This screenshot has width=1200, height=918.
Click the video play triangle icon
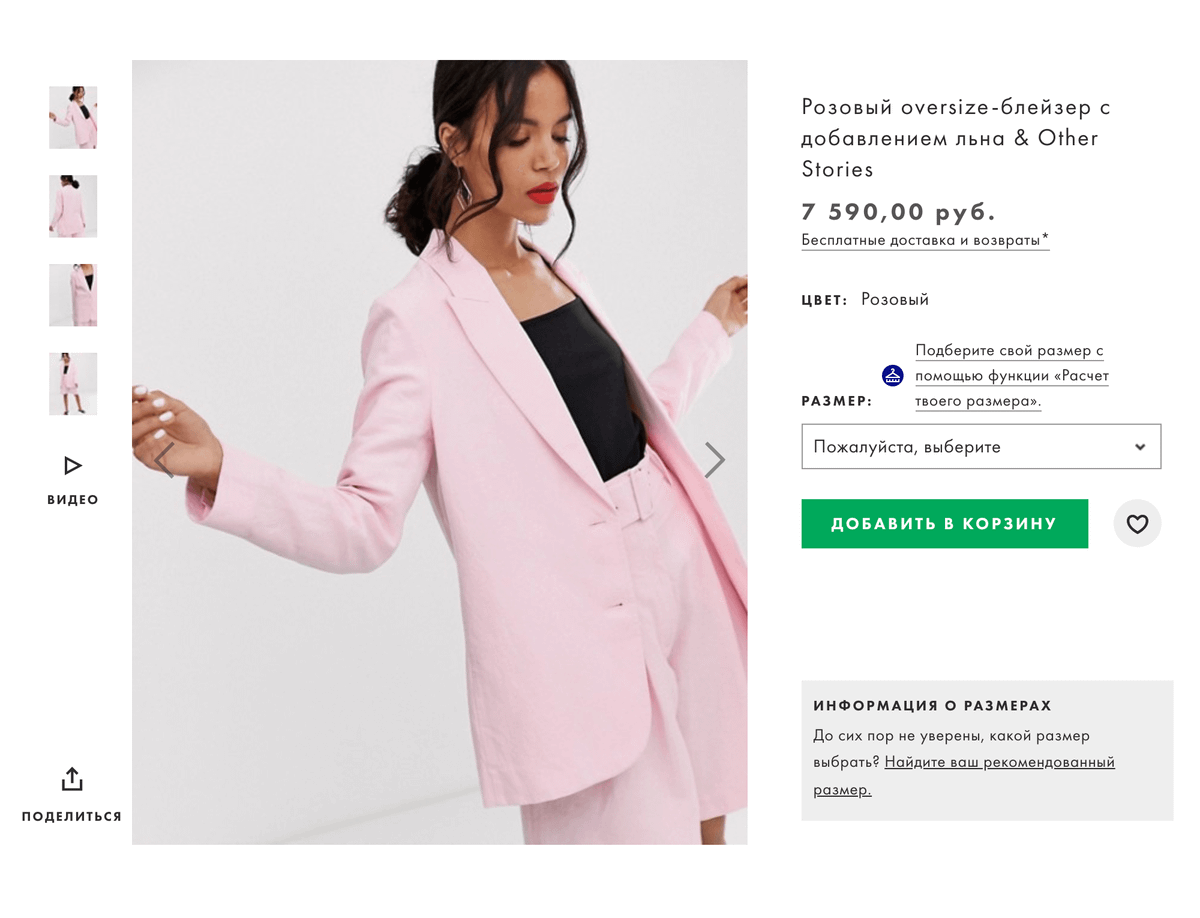tap(72, 465)
